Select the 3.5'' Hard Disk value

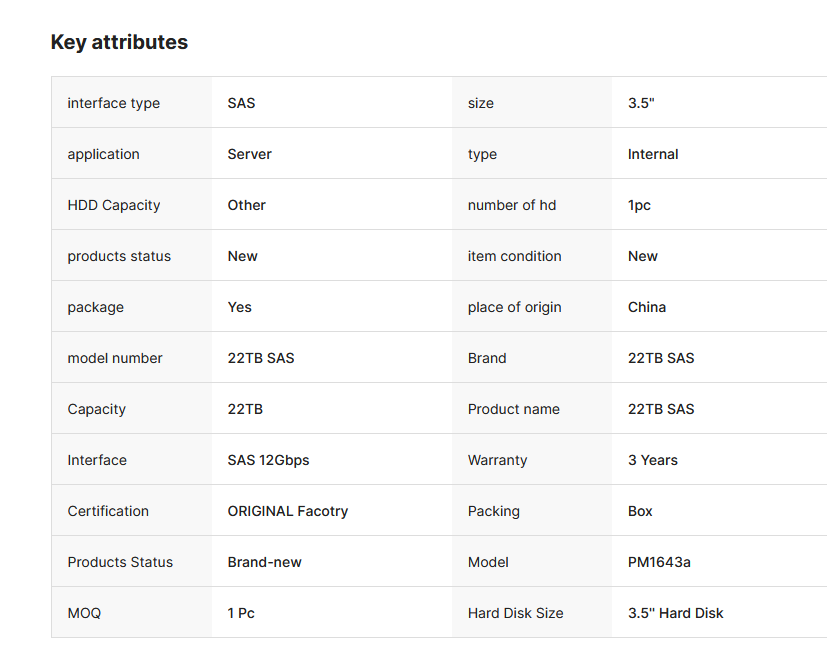(x=675, y=613)
